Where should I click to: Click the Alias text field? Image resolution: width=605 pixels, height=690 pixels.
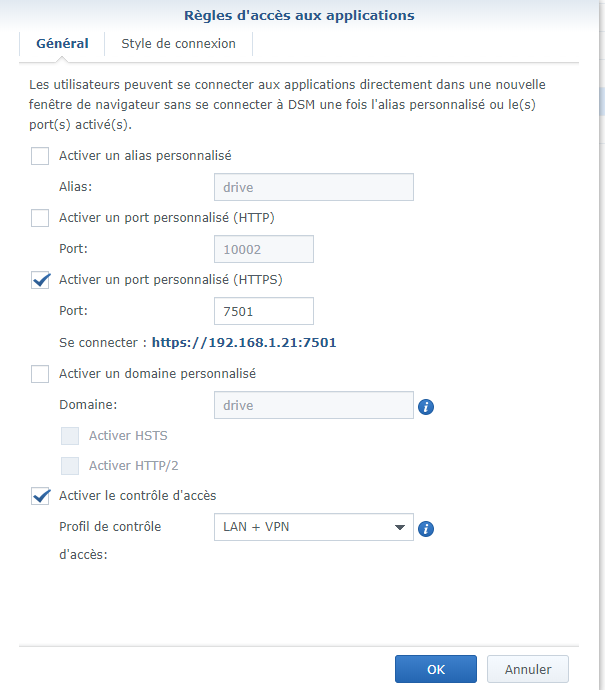(313, 187)
